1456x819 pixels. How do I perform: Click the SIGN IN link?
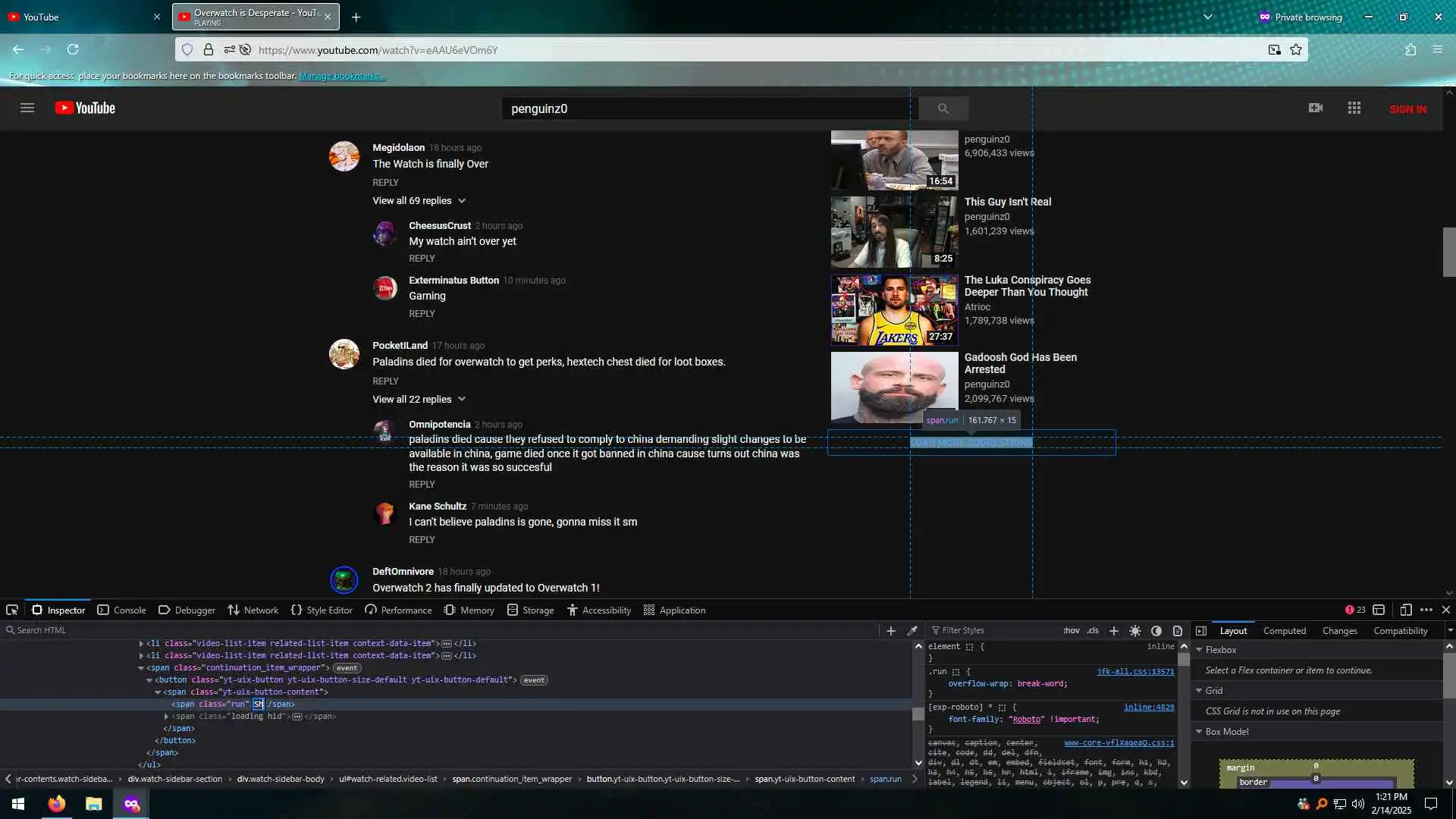[x=1407, y=109]
